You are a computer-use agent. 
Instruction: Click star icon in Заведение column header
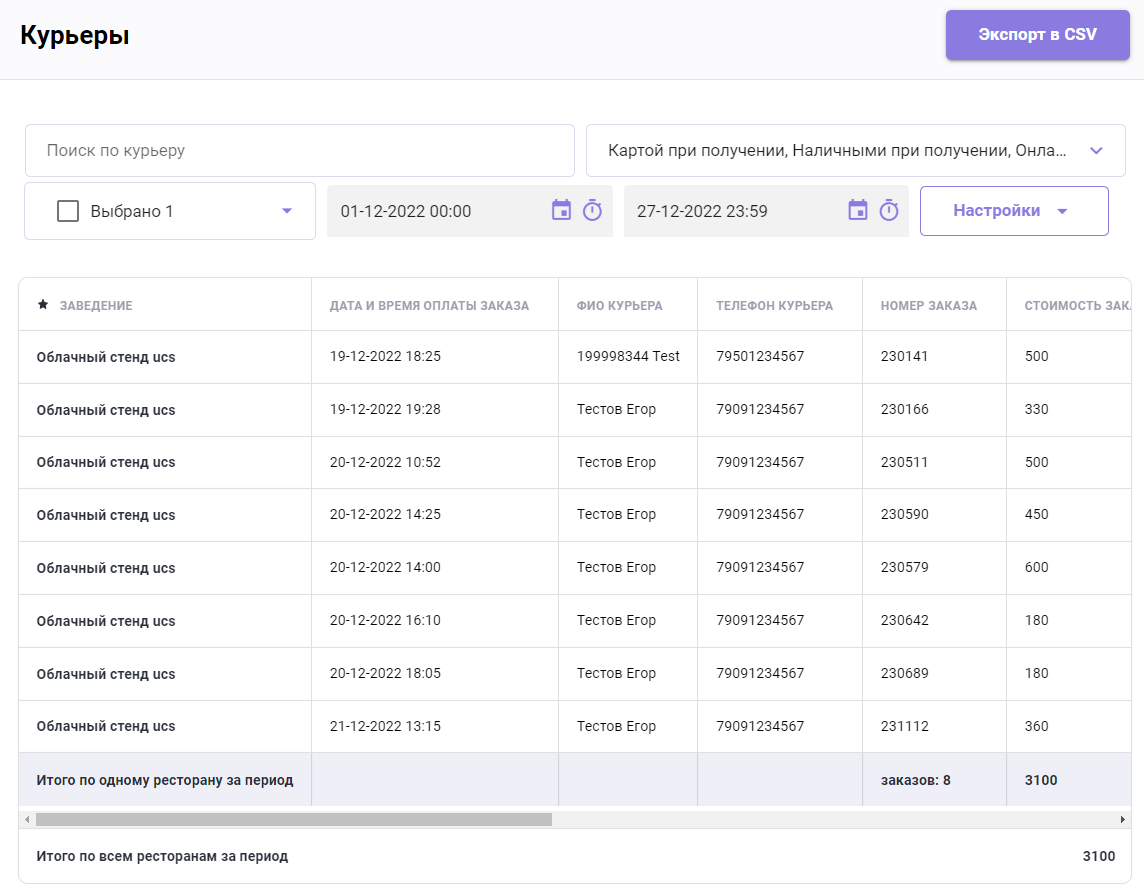pos(43,304)
